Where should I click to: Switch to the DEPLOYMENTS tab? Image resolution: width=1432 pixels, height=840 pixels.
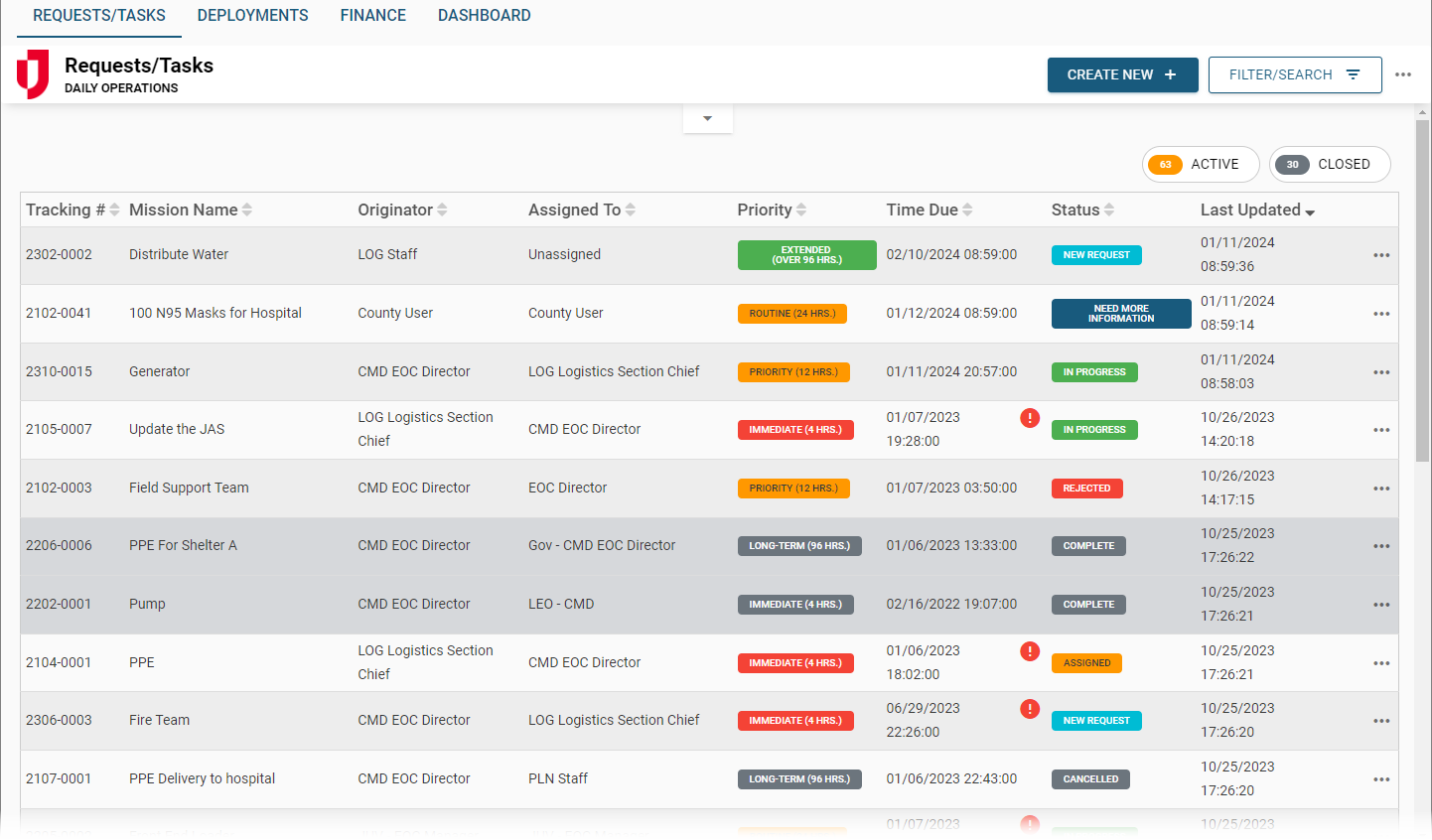[252, 15]
